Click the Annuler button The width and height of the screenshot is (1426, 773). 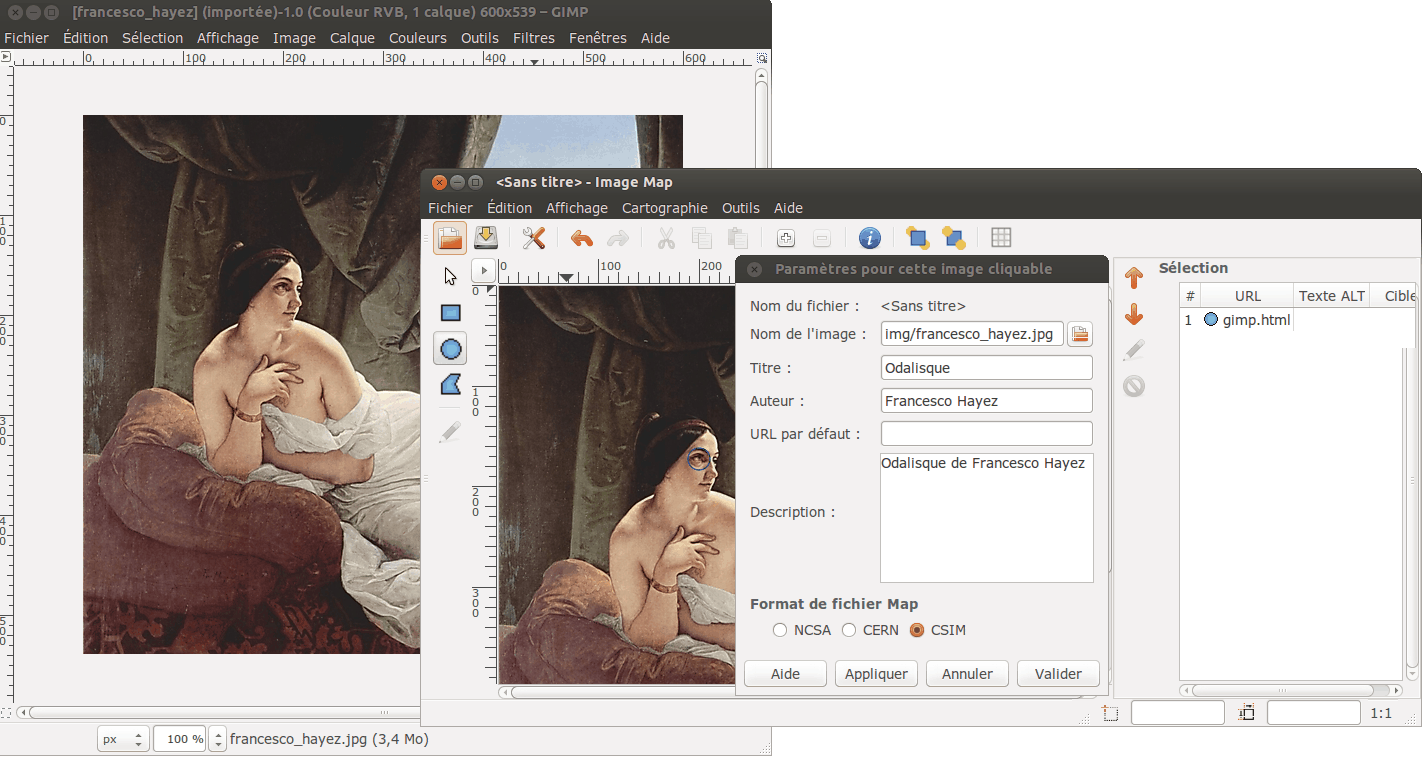967,674
